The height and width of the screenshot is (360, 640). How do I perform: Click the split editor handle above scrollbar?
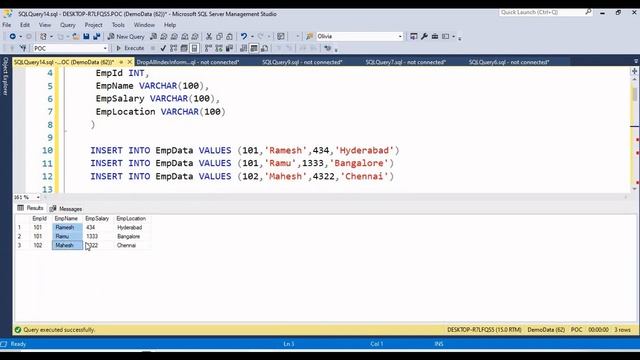pos(634,71)
